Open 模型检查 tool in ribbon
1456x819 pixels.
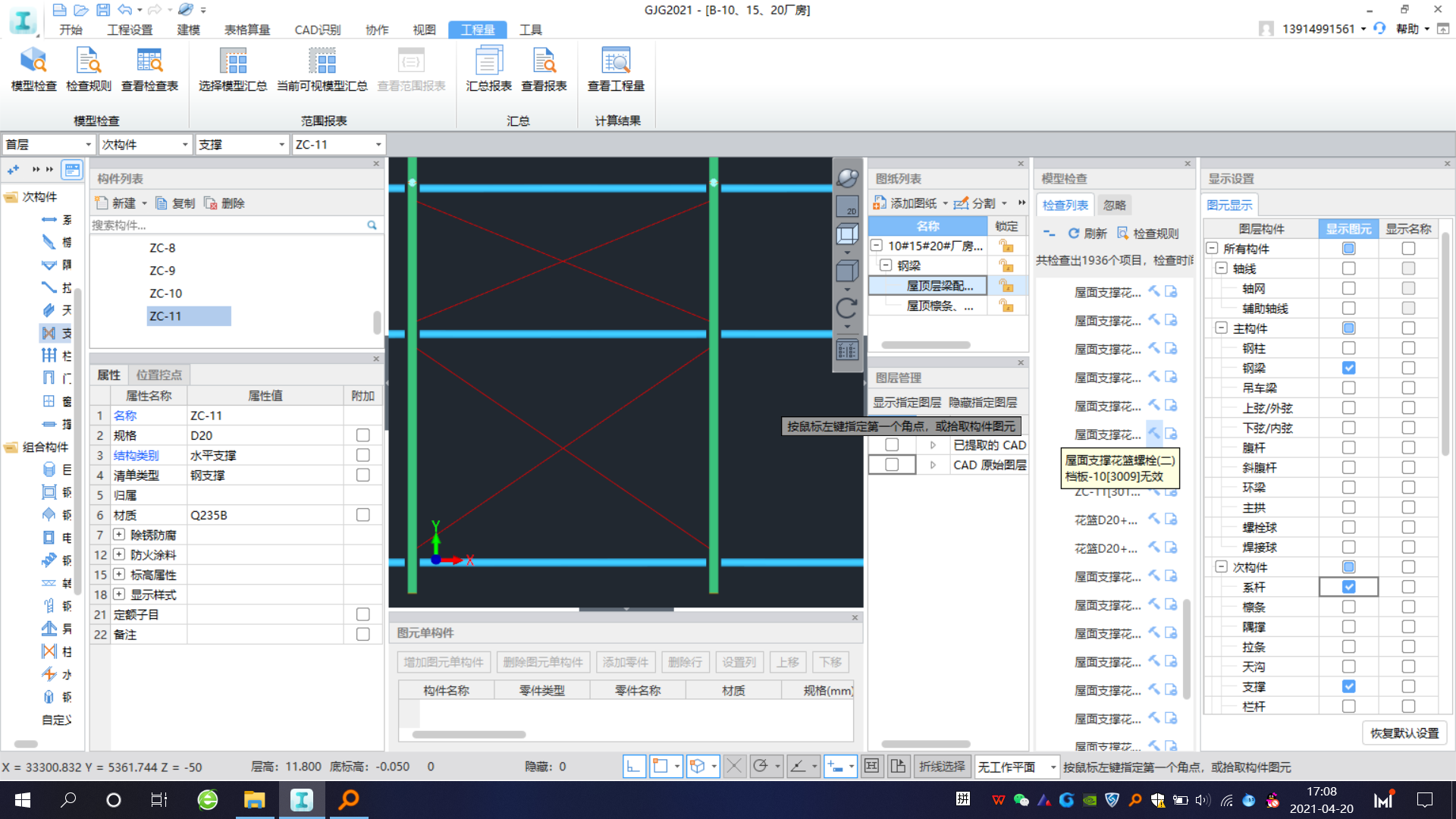(x=33, y=69)
